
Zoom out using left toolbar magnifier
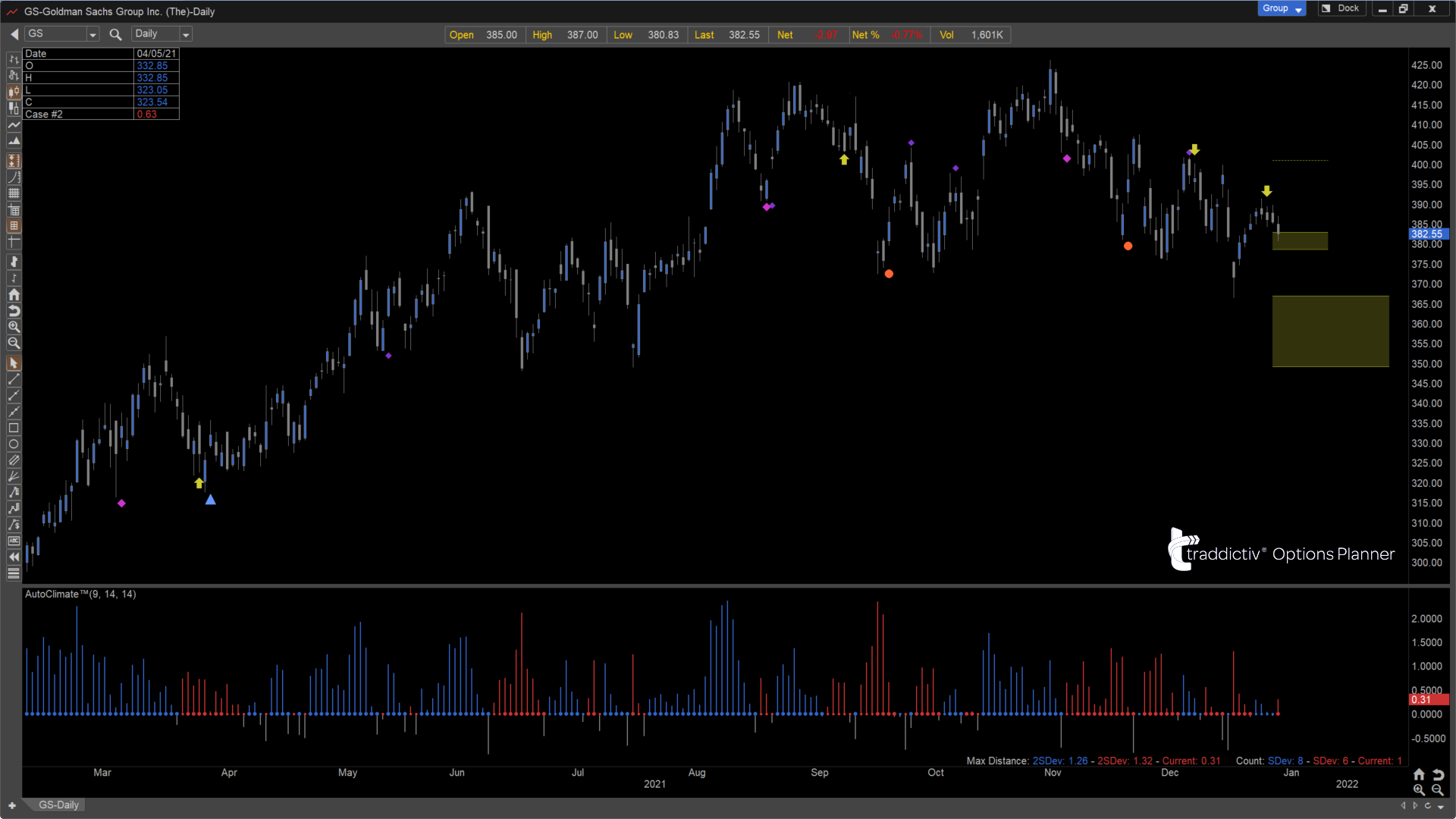pyautogui.click(x=14, y=344)
